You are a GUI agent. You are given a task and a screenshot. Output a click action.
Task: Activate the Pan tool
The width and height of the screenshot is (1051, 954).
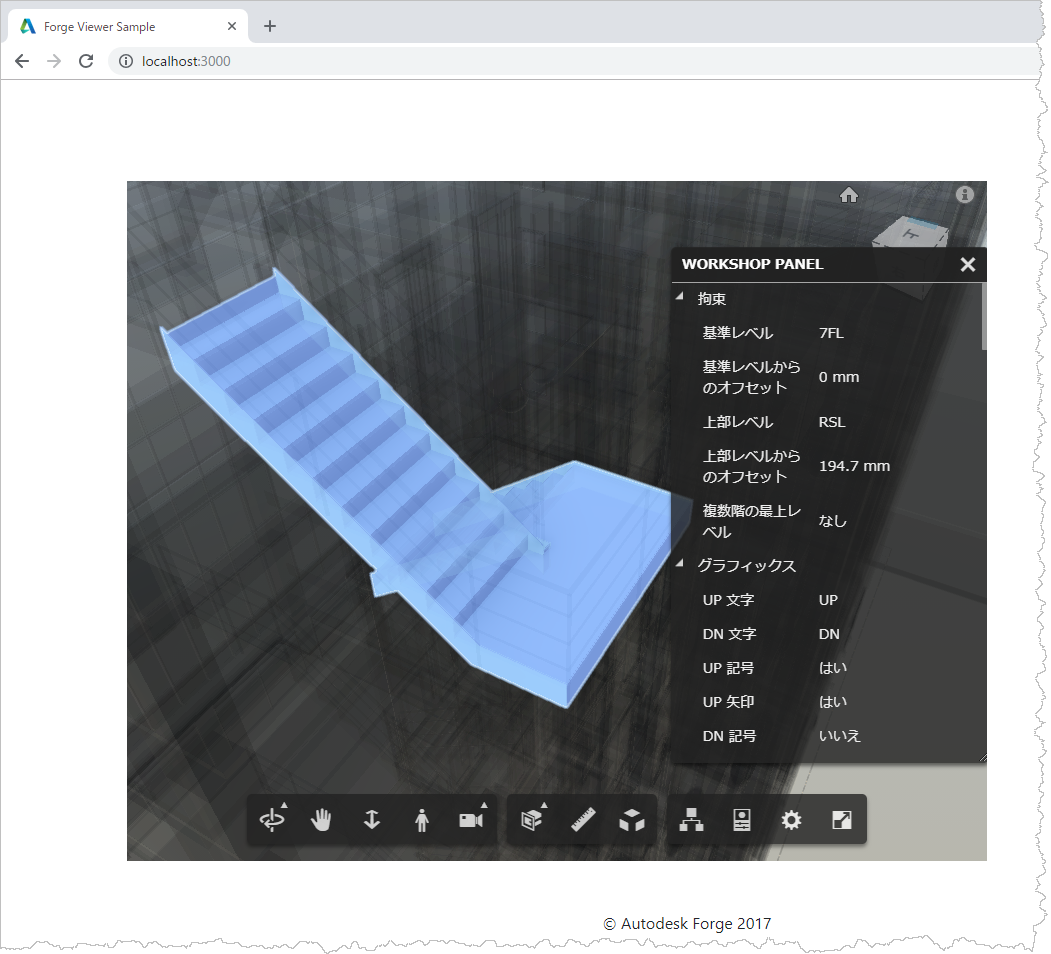coord(321,819)
